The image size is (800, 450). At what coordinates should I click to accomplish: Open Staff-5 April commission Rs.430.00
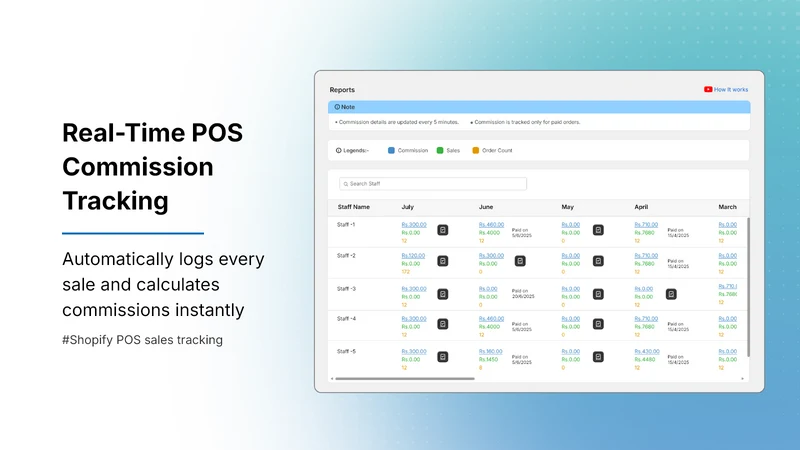pyautogui.click(x=647, y=352)
